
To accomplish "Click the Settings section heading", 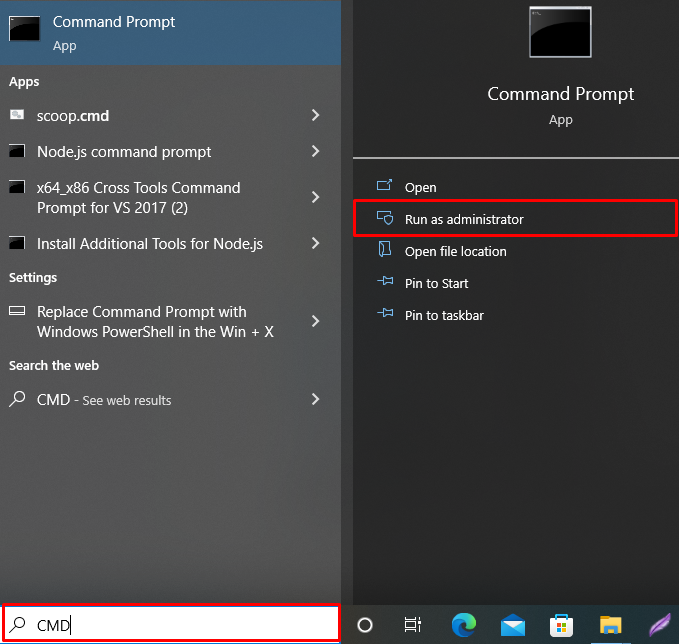I will 33,277.
